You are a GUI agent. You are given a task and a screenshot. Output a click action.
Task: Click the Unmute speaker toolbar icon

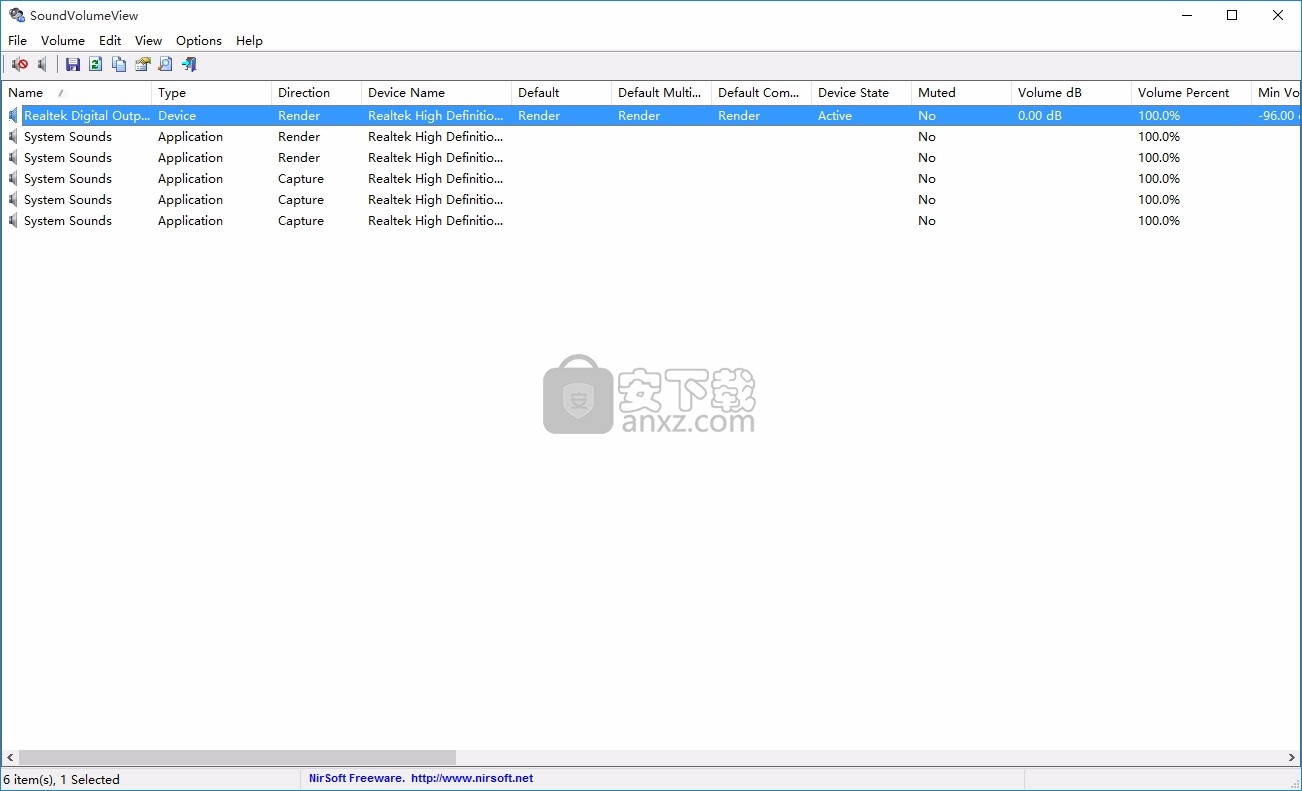[43, 64]
